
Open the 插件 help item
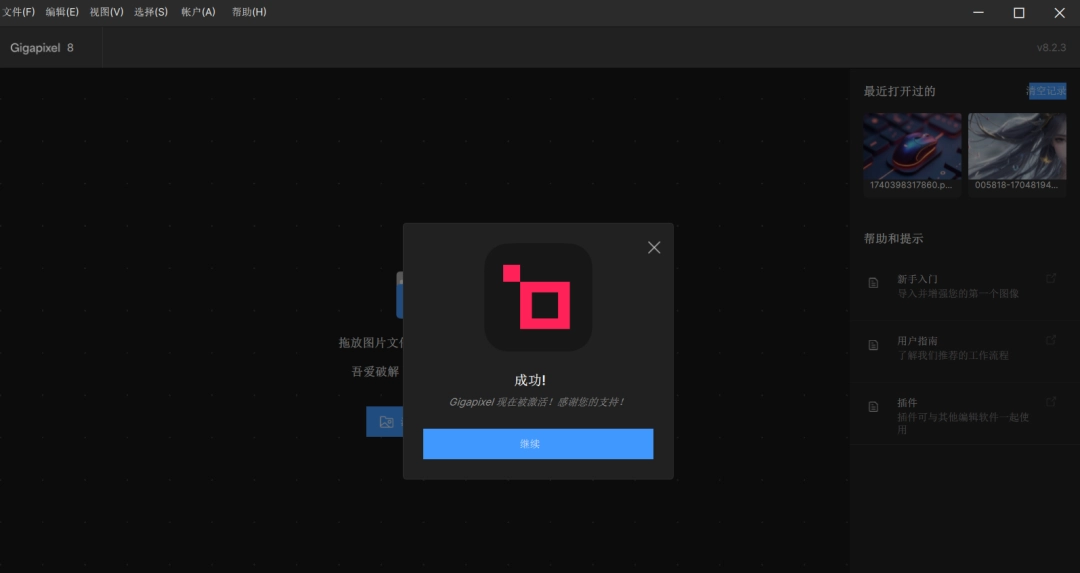pos(964,415)
